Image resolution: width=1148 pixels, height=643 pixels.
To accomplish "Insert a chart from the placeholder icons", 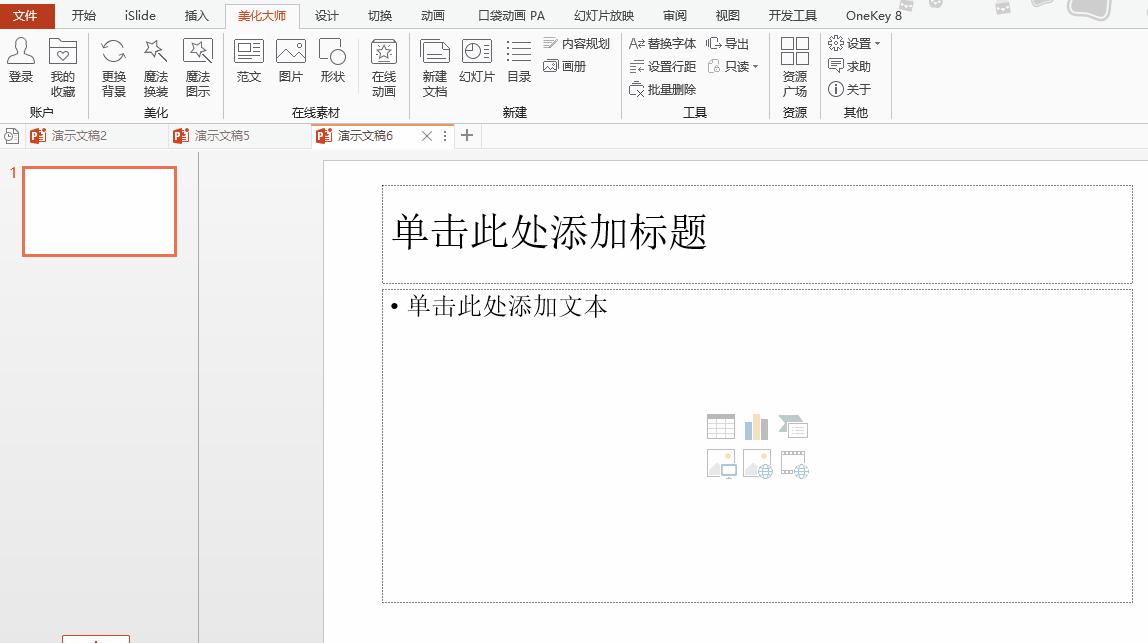I will 757,426.
